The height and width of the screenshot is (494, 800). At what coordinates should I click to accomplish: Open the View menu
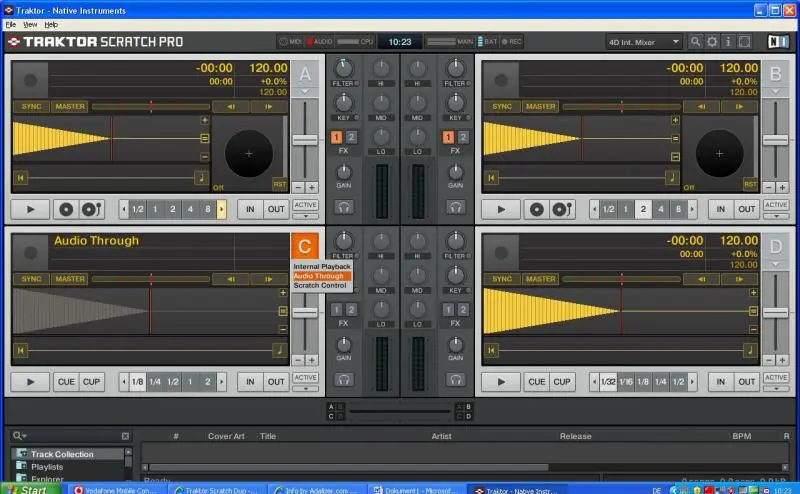point(30,23)
